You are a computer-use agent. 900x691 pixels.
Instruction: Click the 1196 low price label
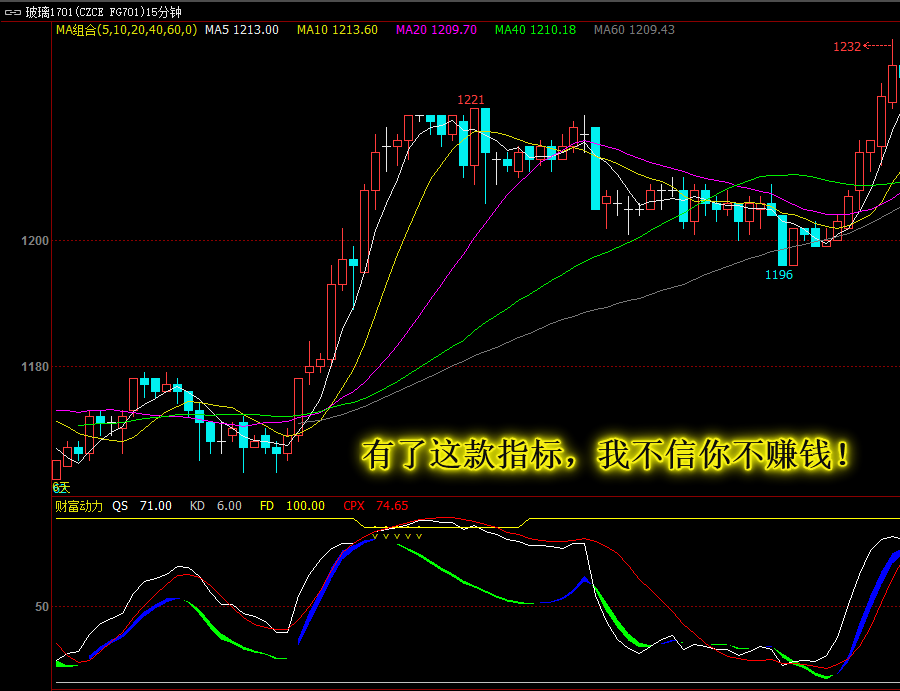pyautogui.click(x=779, y=275)
